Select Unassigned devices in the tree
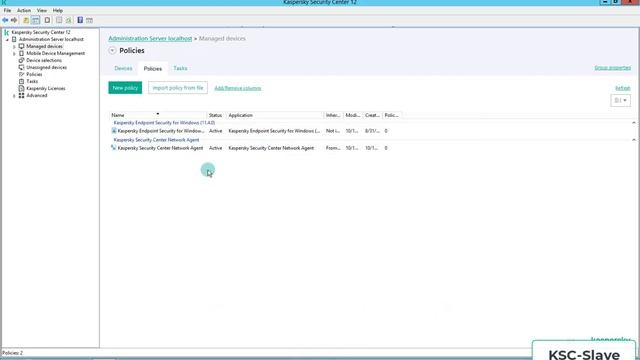 point(47,67)
